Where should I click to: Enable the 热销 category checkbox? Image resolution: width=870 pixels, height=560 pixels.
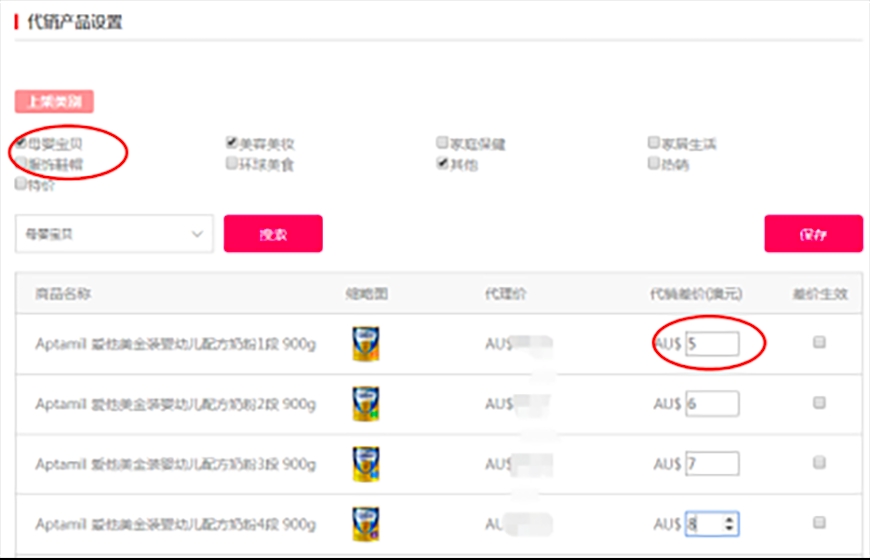tap(654, 163)
